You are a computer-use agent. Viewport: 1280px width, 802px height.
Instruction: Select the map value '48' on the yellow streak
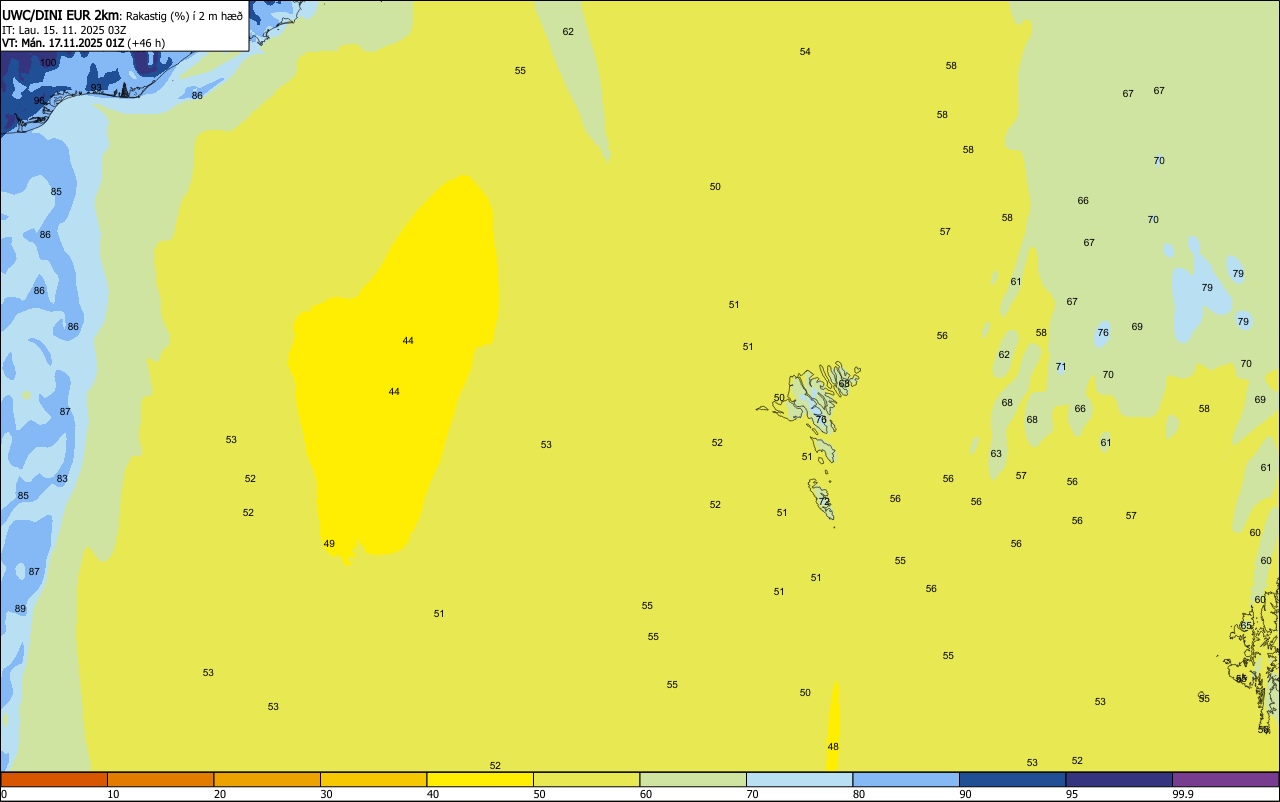point(833,746)
